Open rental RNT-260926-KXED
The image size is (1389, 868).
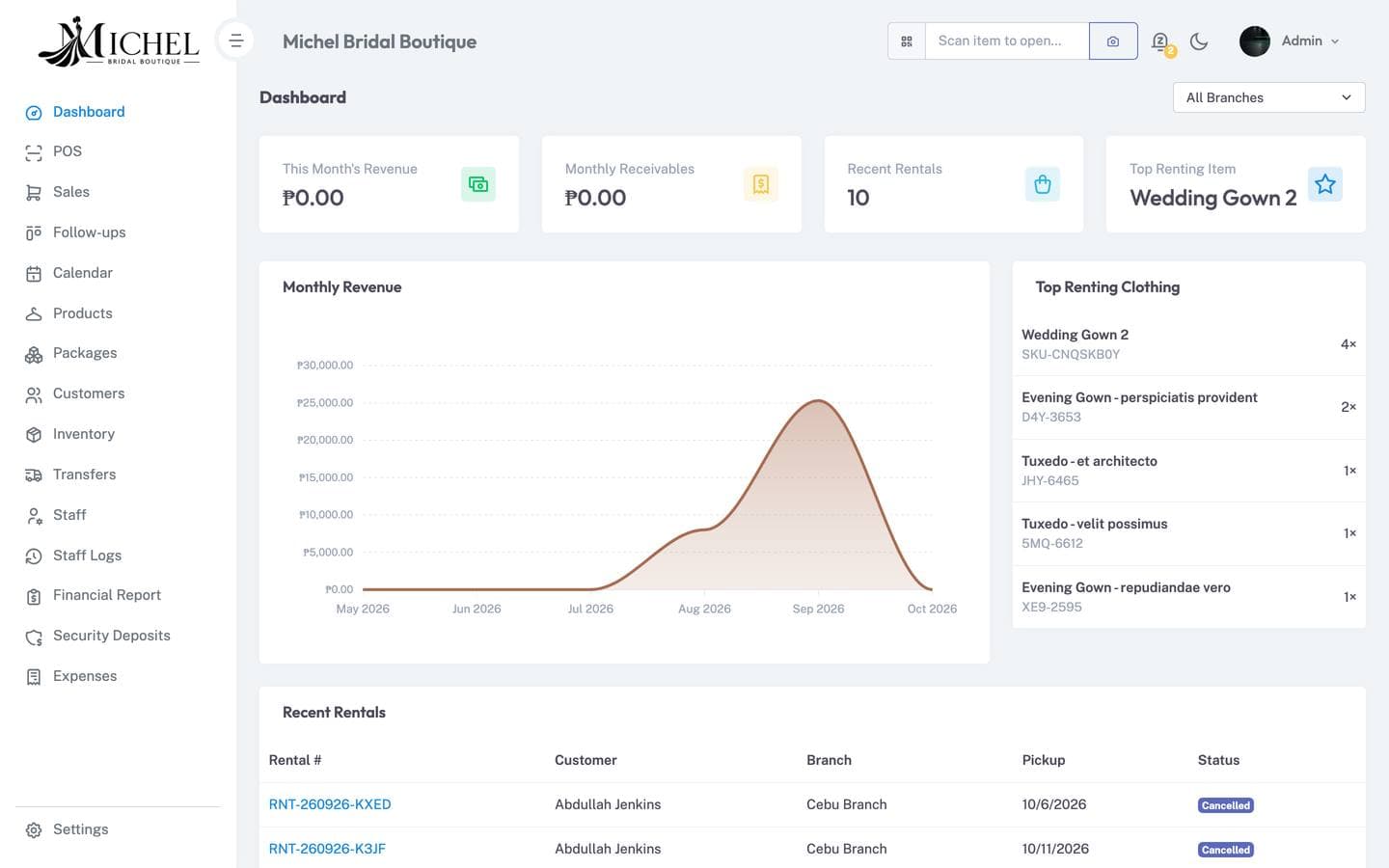330,804
